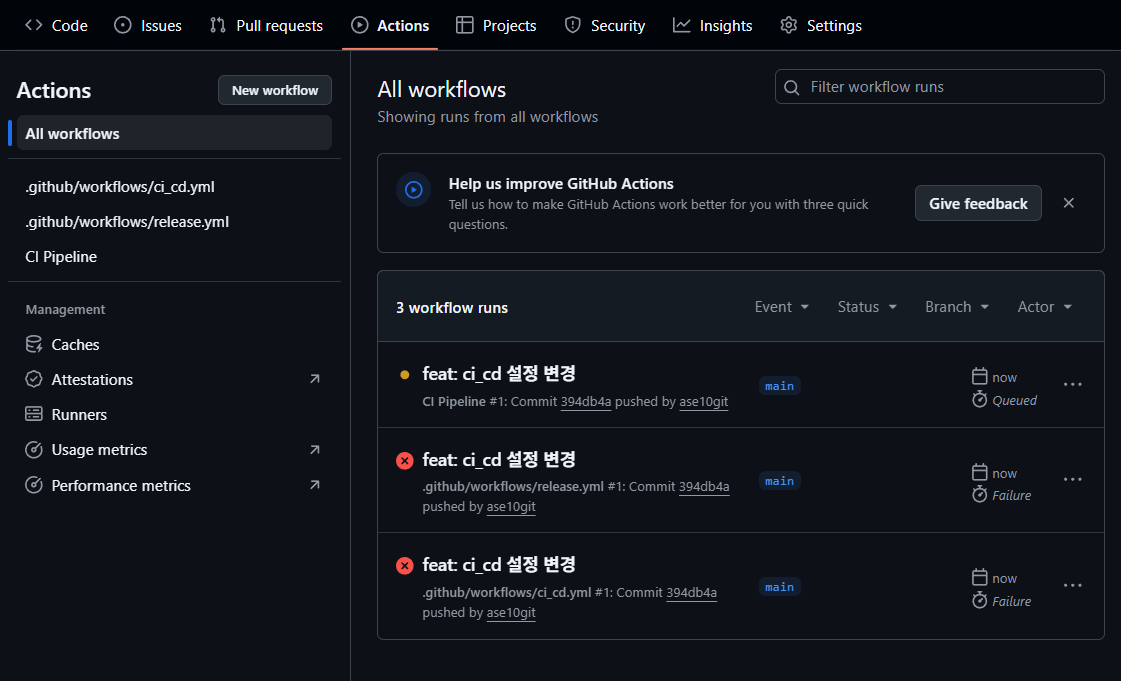Click the play icon in feedback banner

click(x=414, y=189)
